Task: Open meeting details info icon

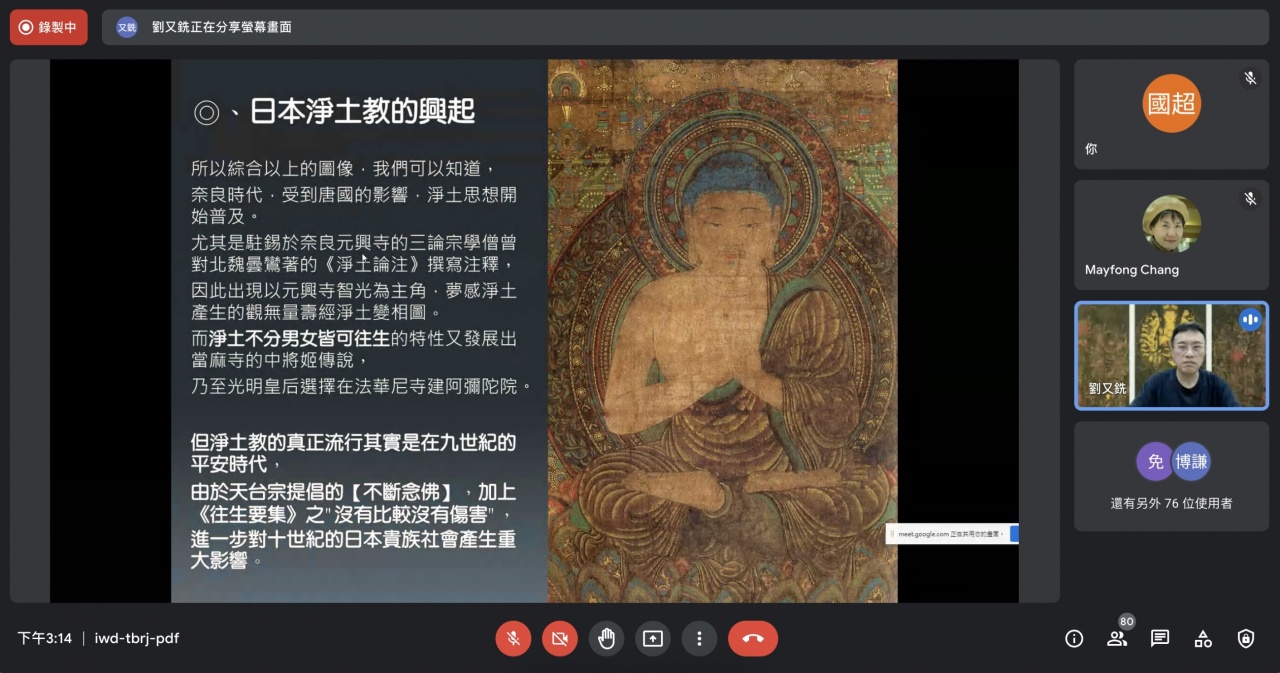Action: click(1074, 638)
